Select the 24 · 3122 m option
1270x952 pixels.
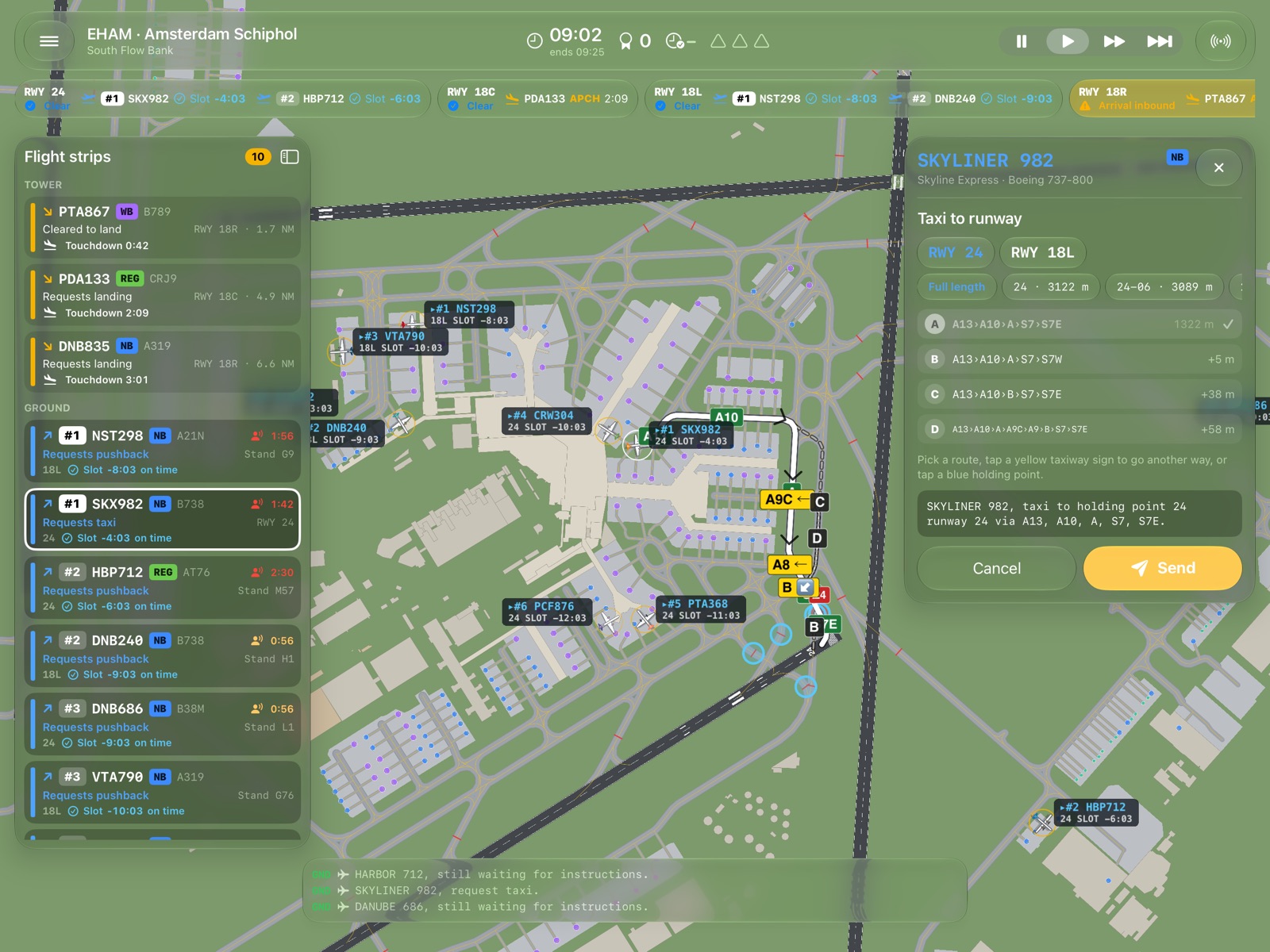click(1051, 287)
